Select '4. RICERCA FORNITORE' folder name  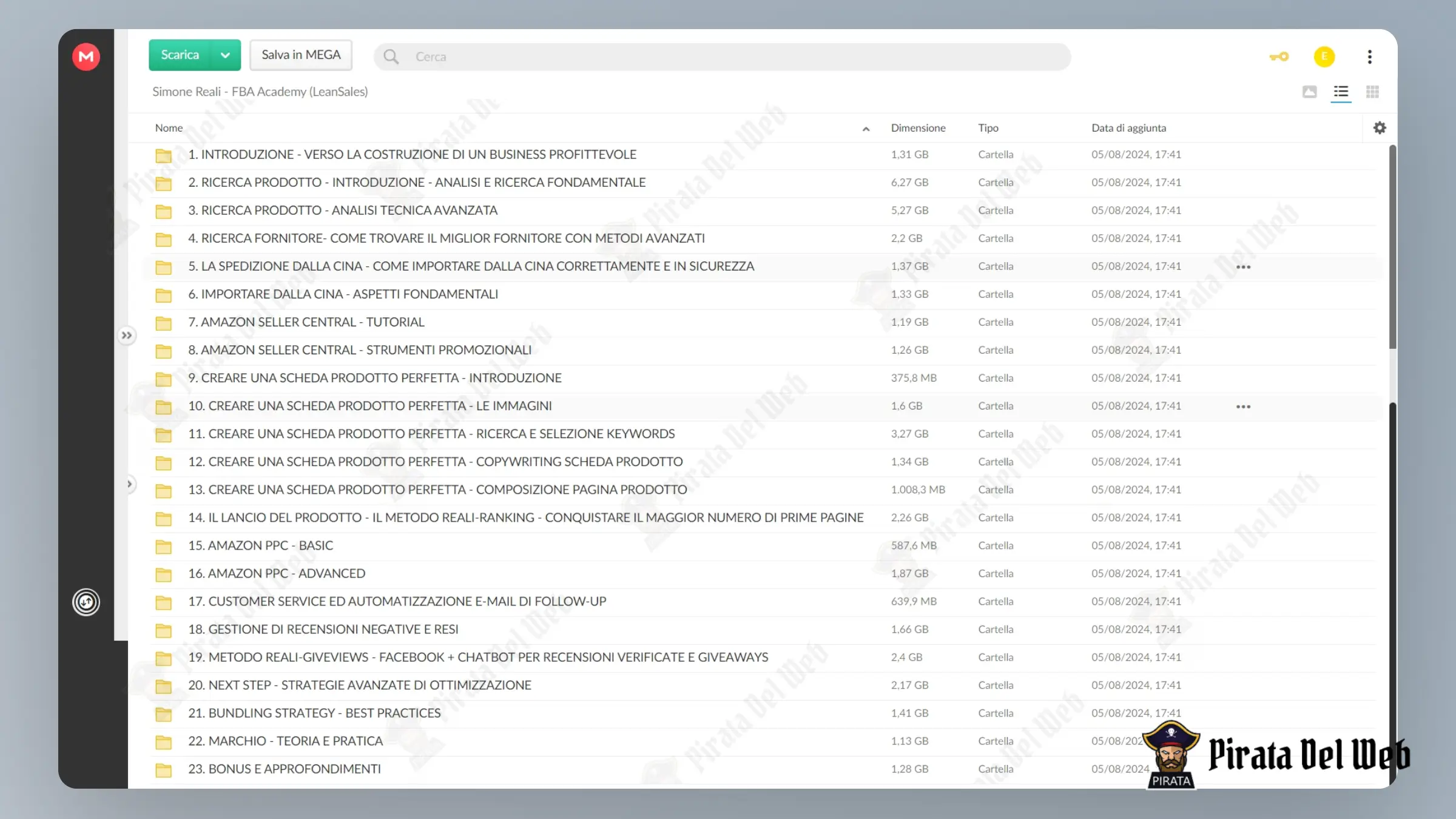[x=447, y=238]
